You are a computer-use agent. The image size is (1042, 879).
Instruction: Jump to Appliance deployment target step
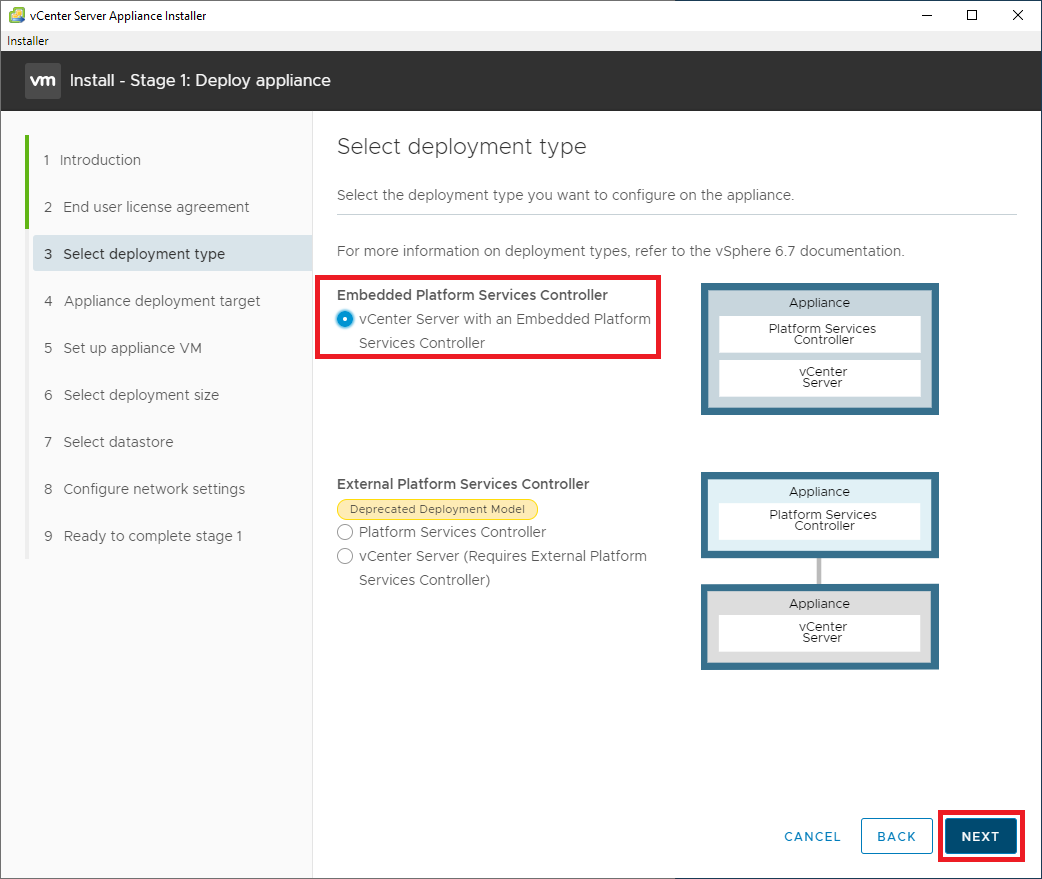[161, 301]
